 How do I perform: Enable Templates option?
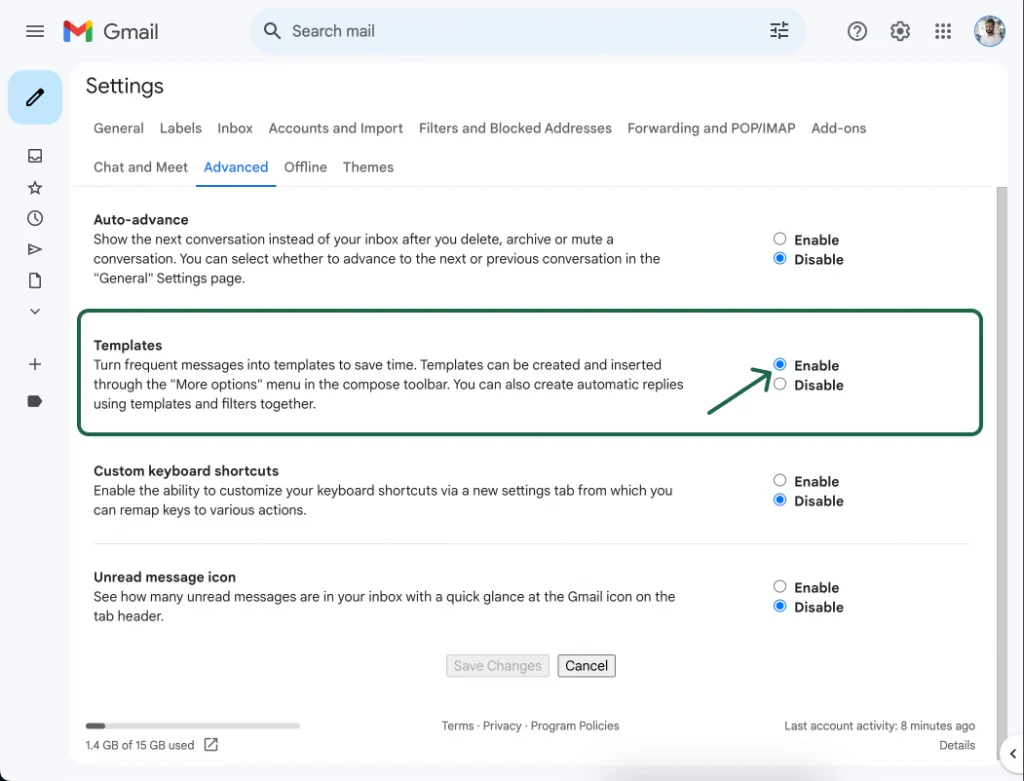click(x=780, y=364)
